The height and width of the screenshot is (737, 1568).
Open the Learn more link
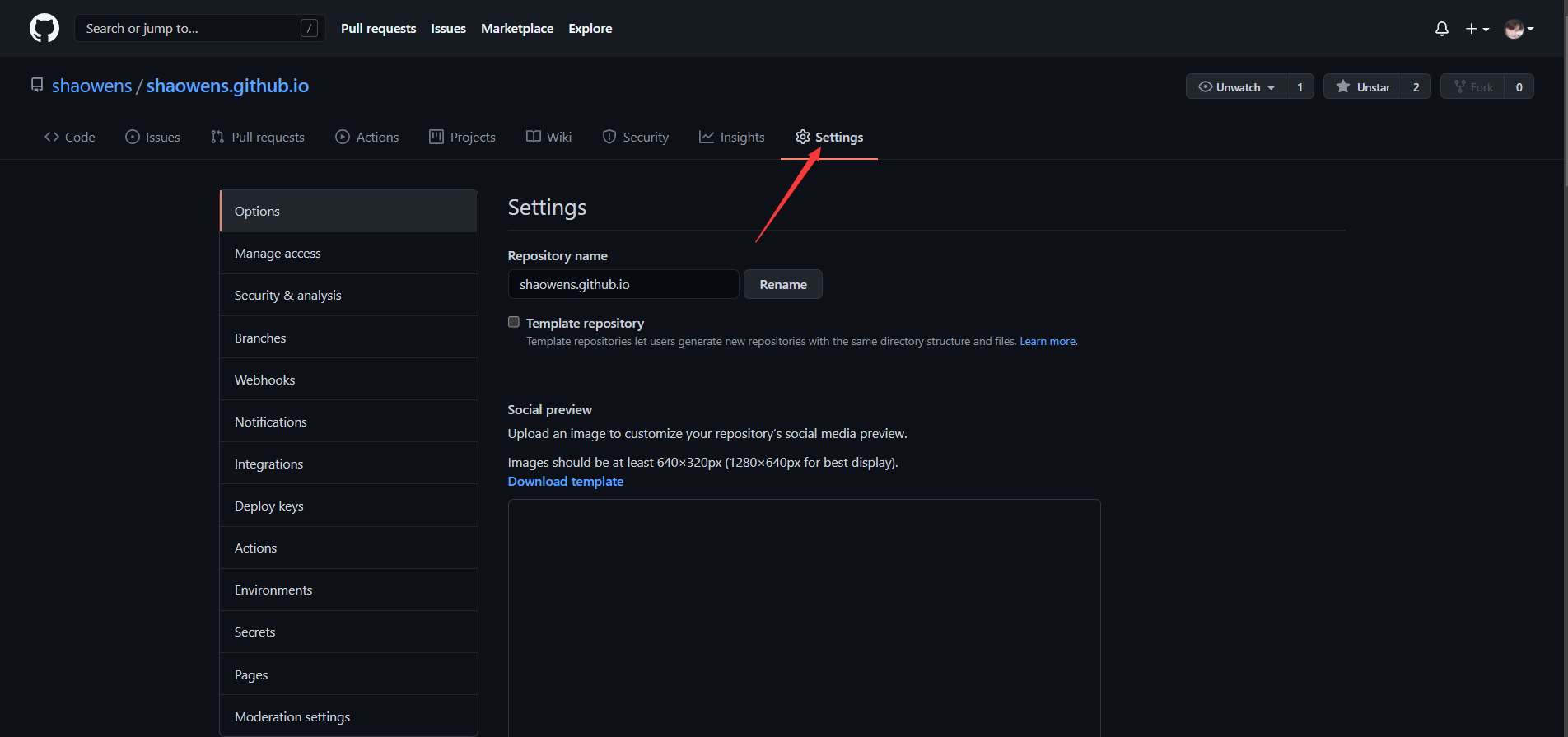(1048, 341)
